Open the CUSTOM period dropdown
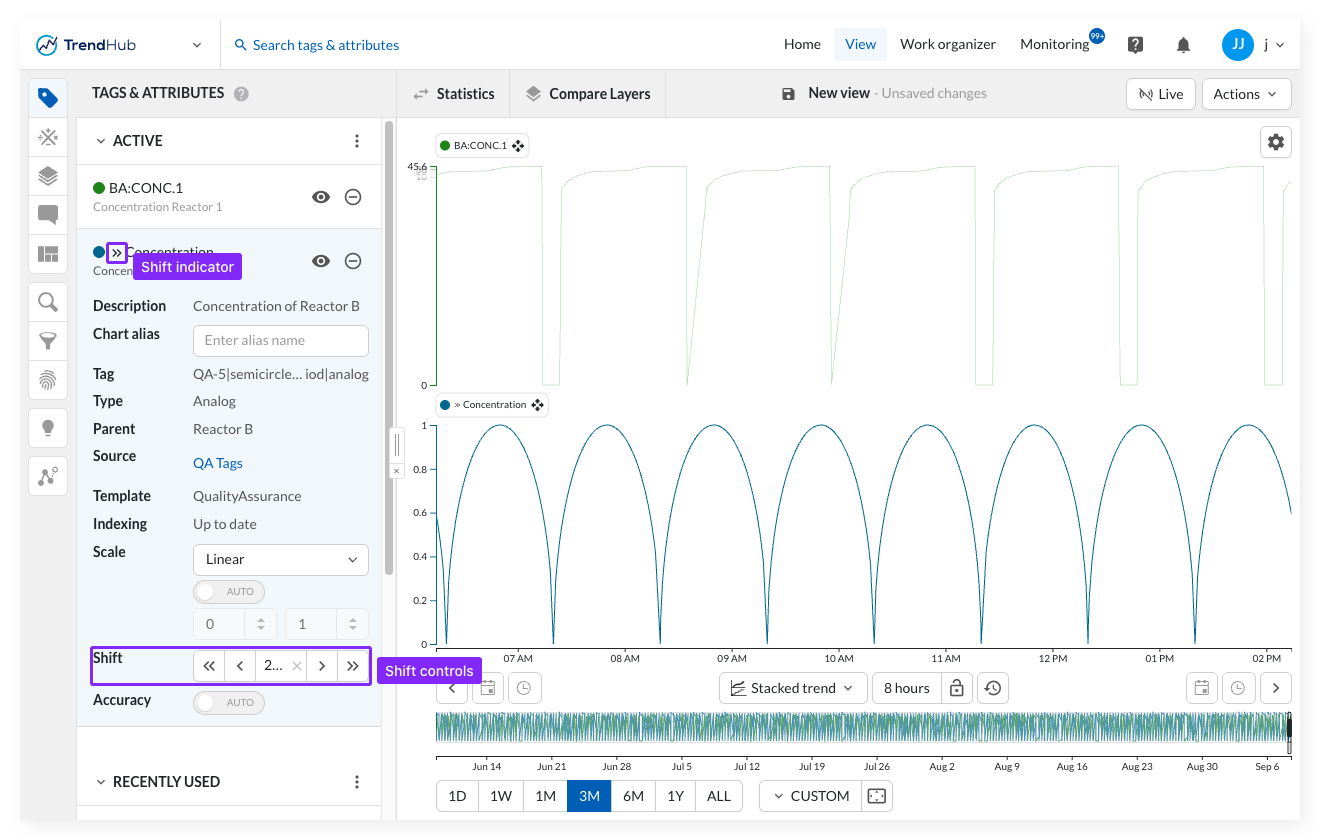Image resolution: width=1320 pixels, height=840 pixels. (x=810, y=796)
